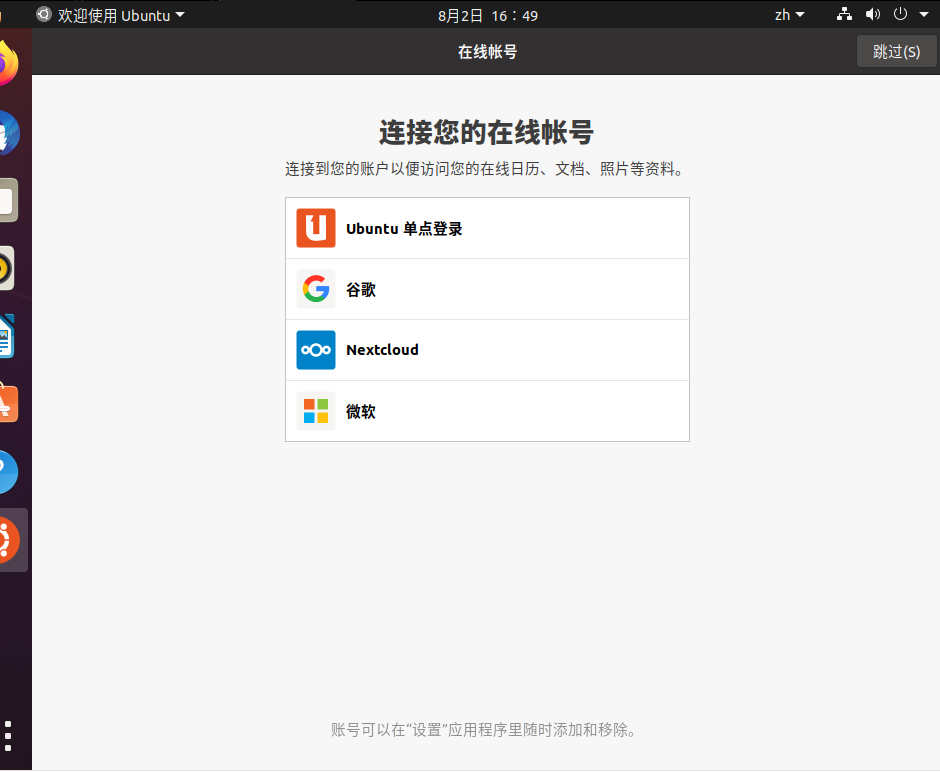
Task: Skip setup with the 跳过(S) button
Action: (896, 52)
